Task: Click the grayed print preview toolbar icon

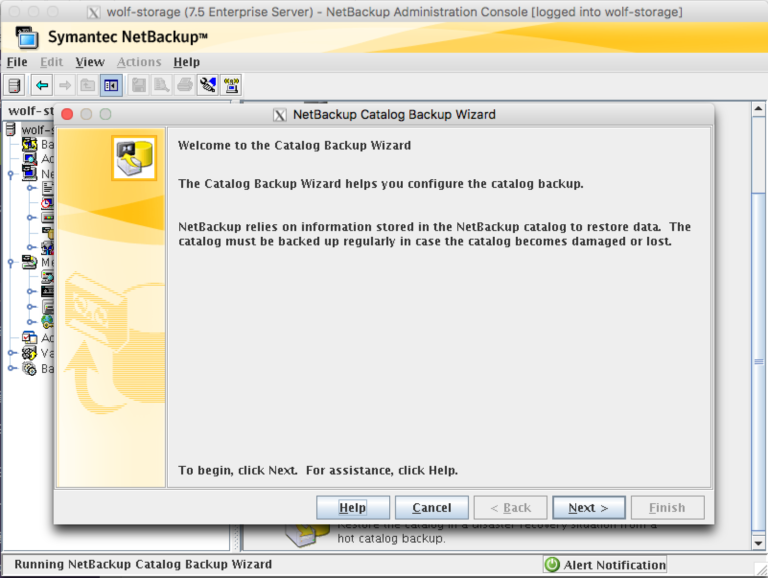Action: coord(161,86)
